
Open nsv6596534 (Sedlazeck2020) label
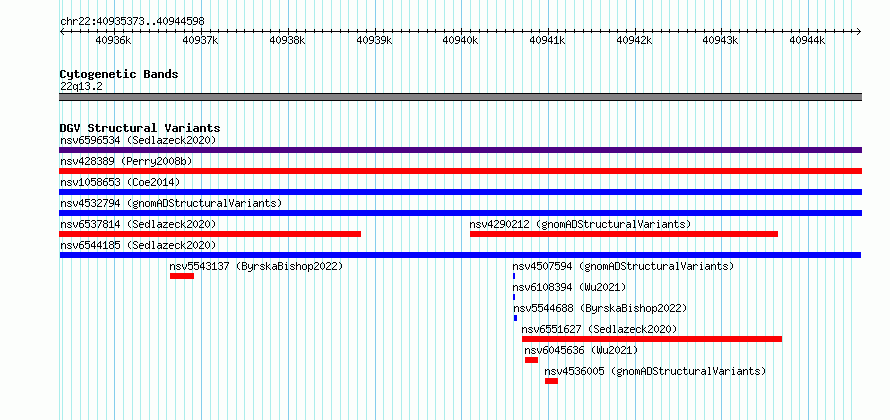138,140
